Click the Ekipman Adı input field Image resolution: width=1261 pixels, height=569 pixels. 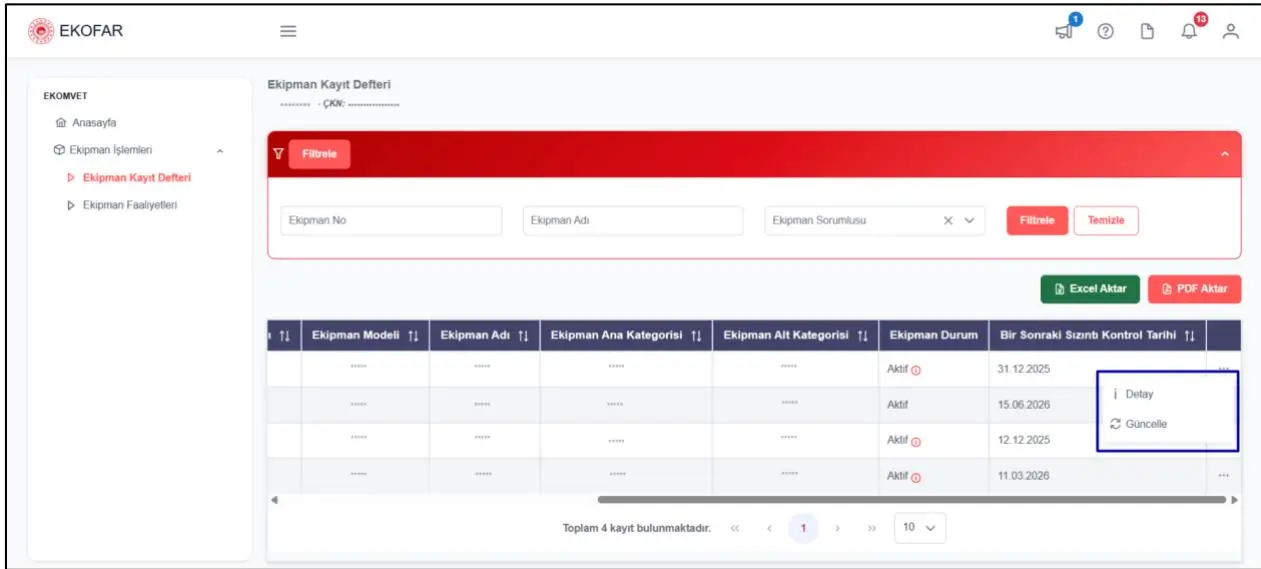pyautogui.click(x=633, y=221)
